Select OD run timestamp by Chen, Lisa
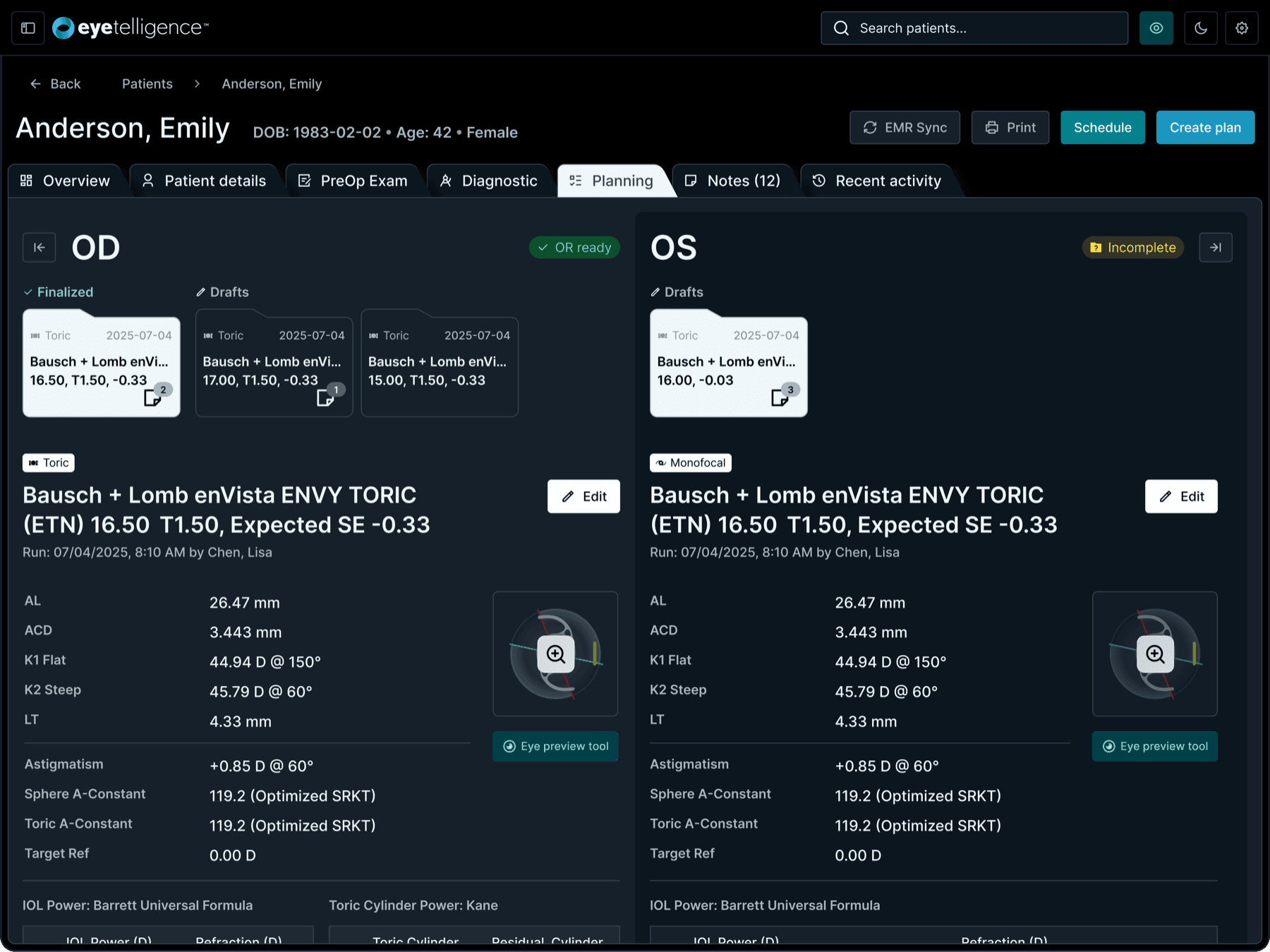Image resolution: width=1270 pixels, height=952 pixels. (x=147, y=553)
